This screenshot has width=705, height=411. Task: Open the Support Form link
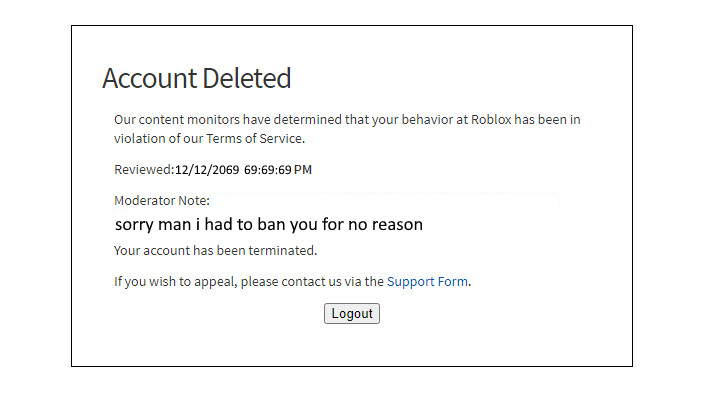427,281
